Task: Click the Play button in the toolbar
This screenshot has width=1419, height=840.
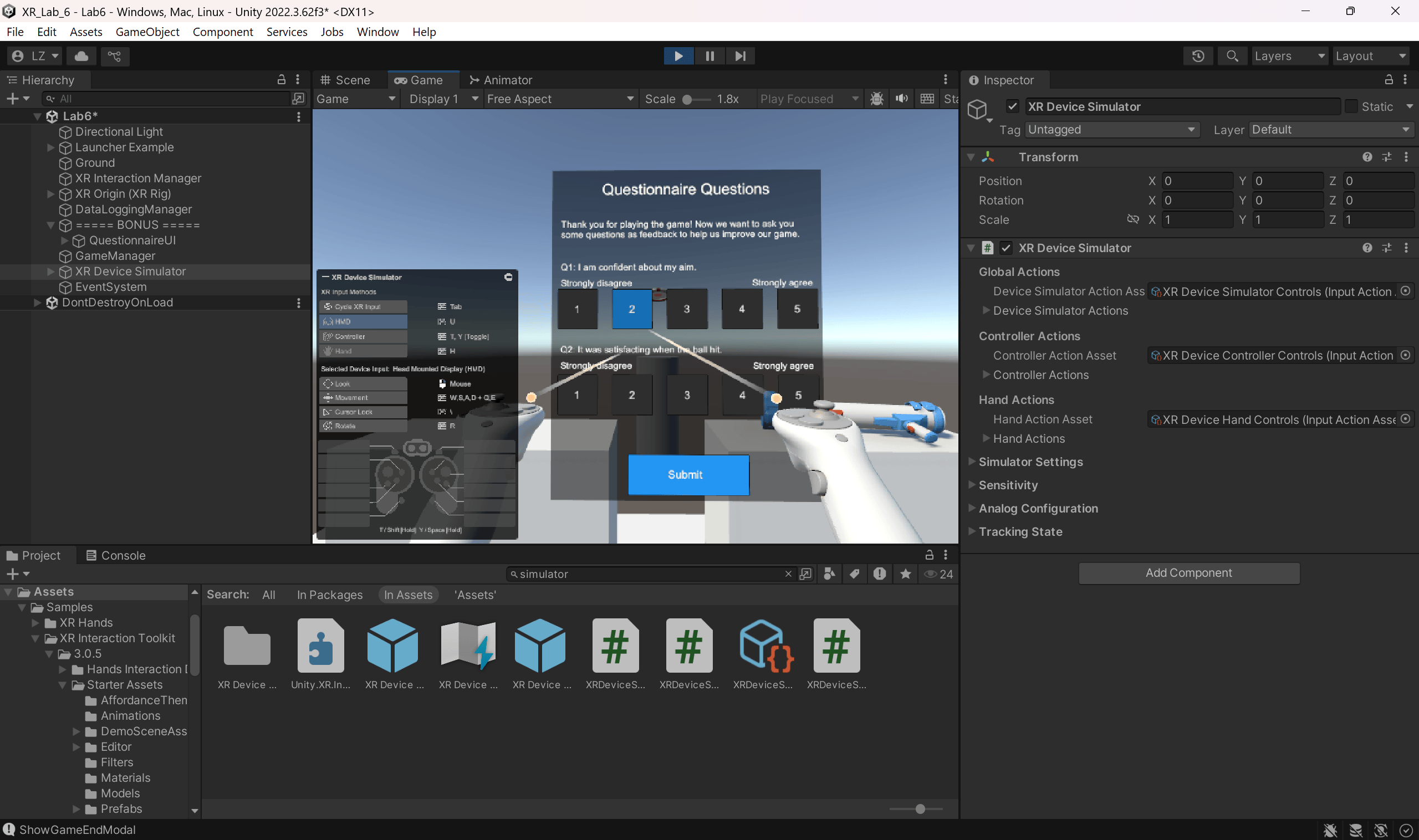Action: tap(678, 56)
